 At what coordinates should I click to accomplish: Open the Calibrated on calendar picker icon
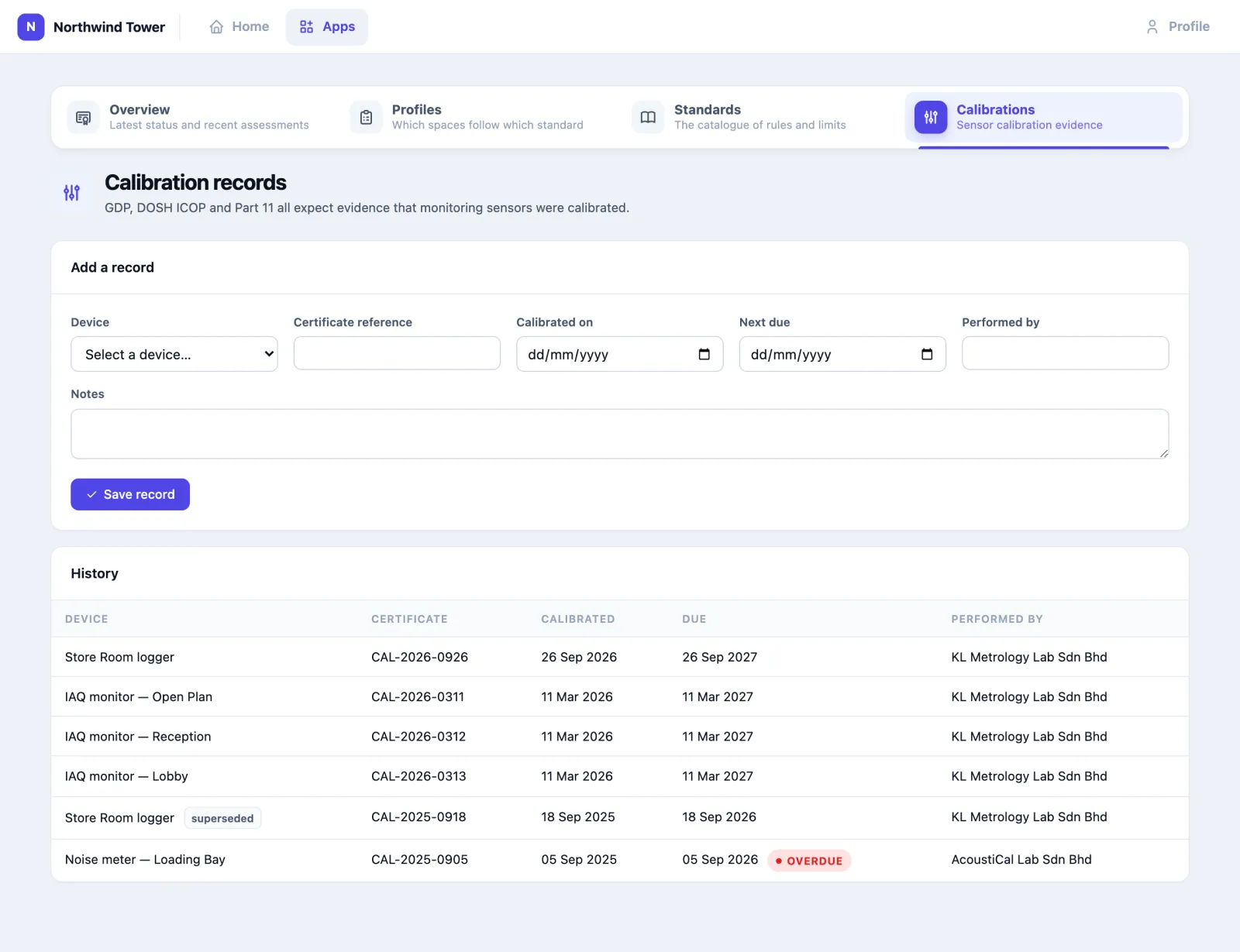(704, 354)
